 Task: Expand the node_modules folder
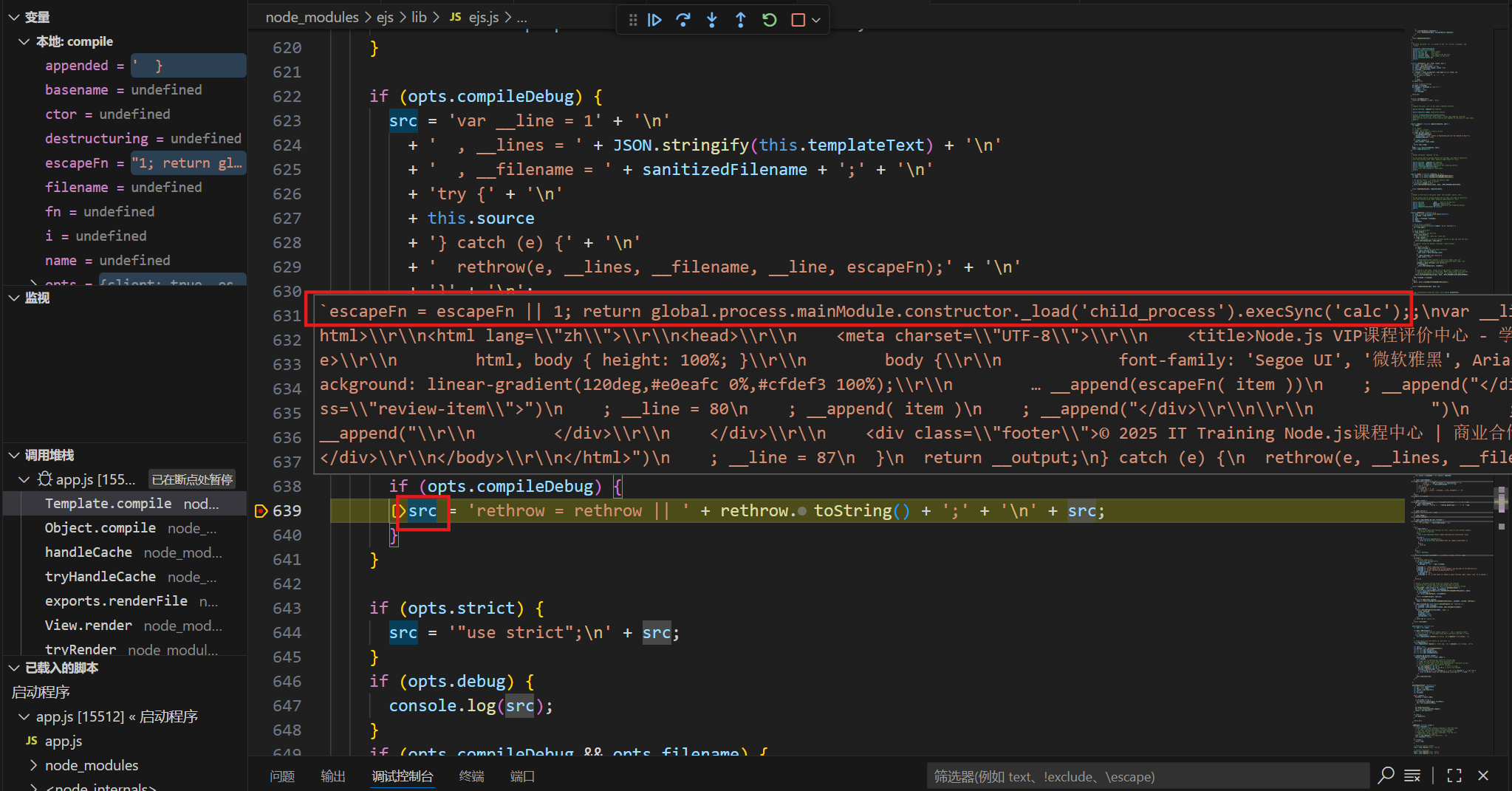tap(33, 765)
